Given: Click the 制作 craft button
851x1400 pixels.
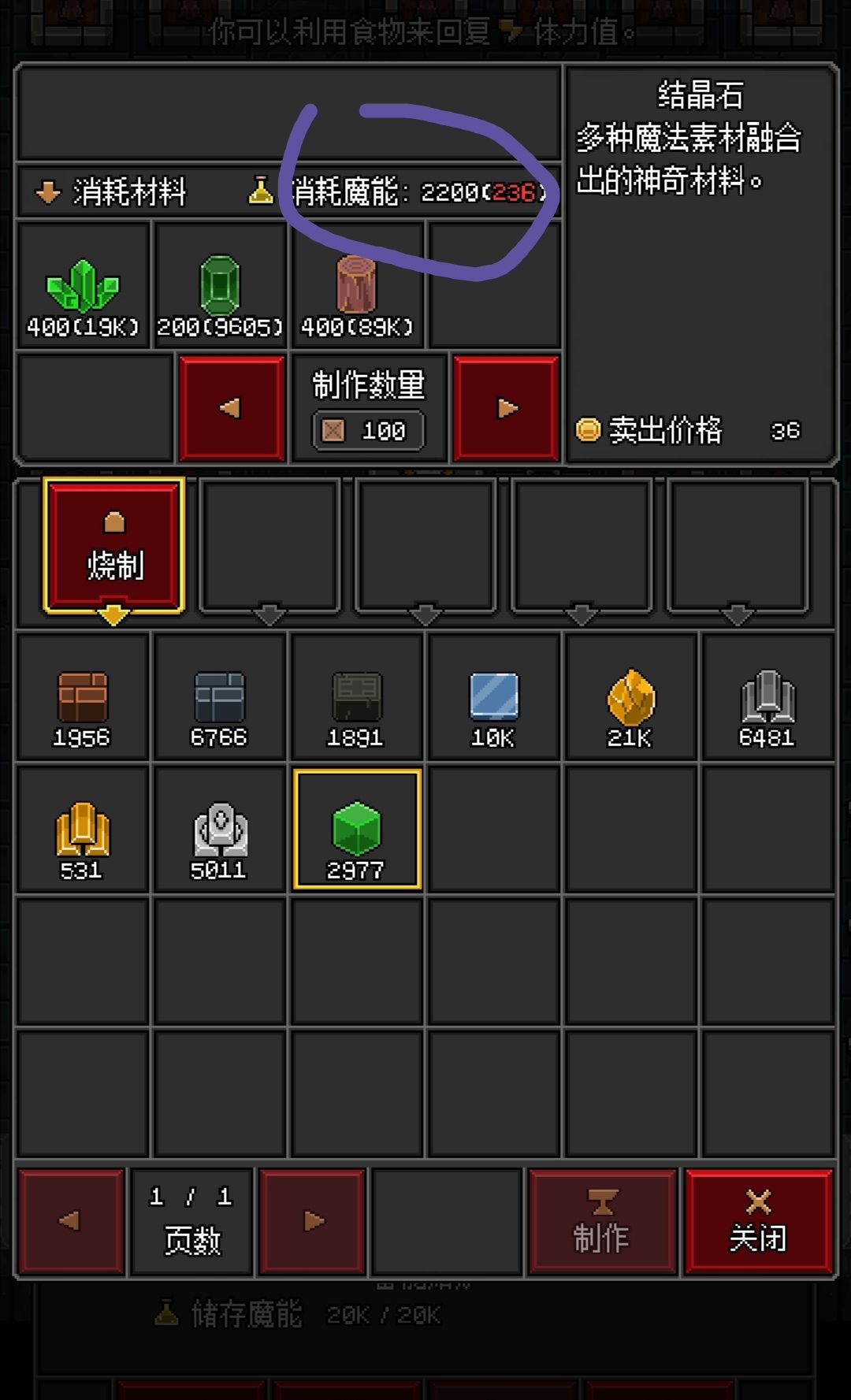Looking at the screenshot, I should [x=602, y=1220].
